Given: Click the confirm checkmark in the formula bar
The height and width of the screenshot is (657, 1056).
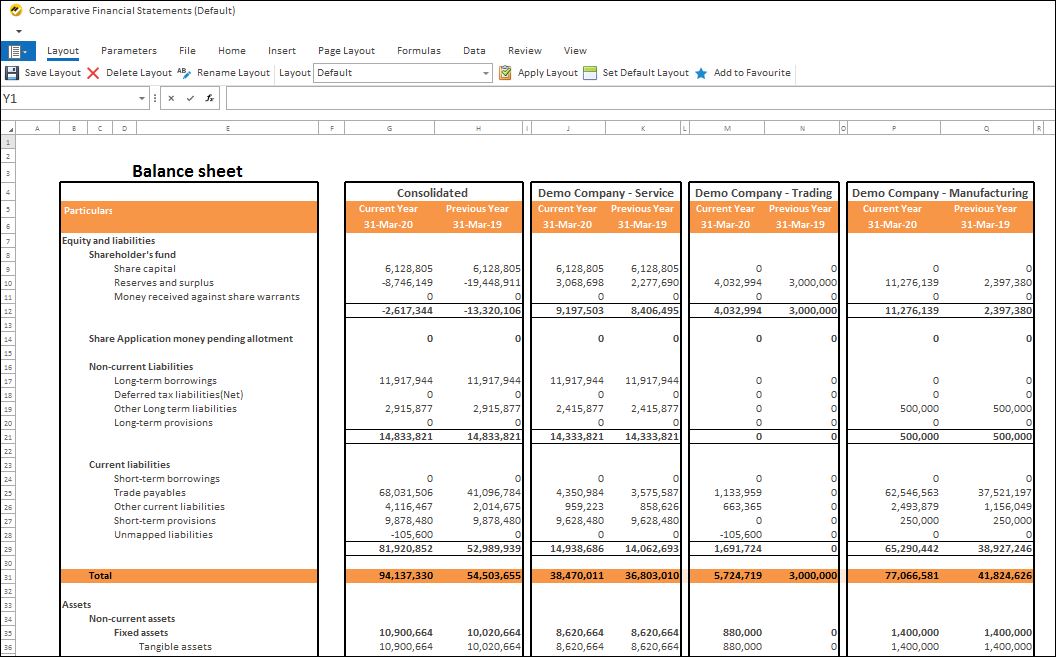Looking at the screenshot, I should click(189, 98).
